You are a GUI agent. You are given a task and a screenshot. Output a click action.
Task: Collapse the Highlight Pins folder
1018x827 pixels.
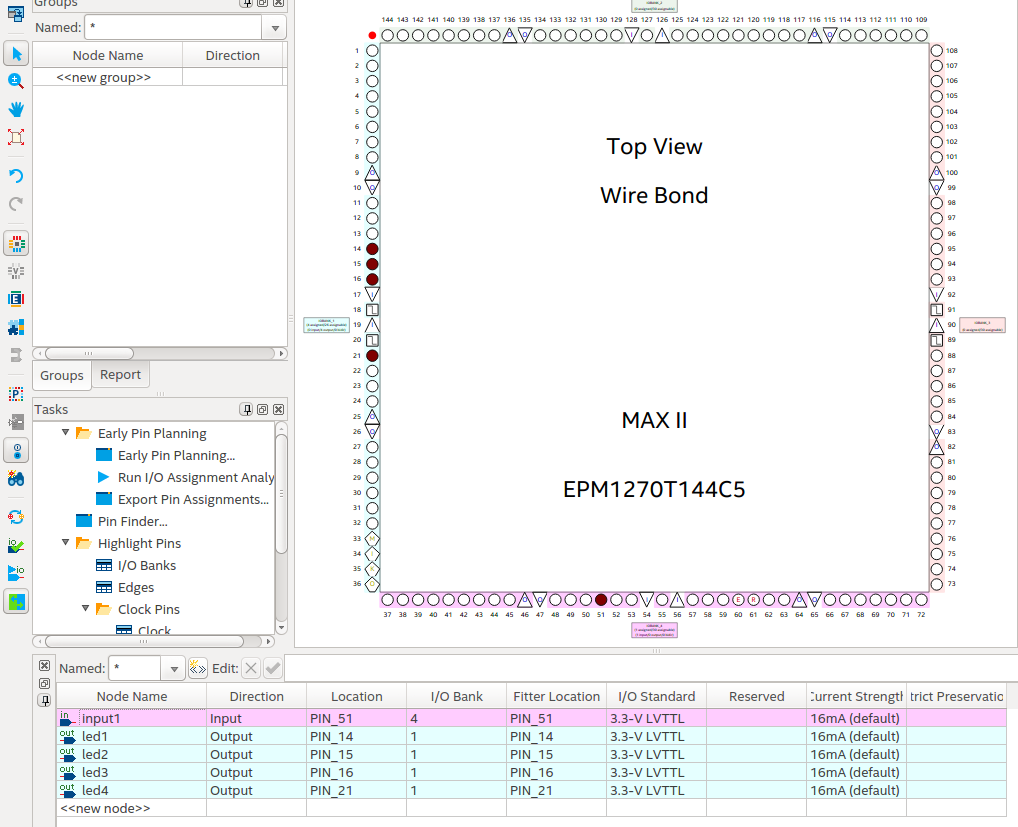[x=66, y=542]
